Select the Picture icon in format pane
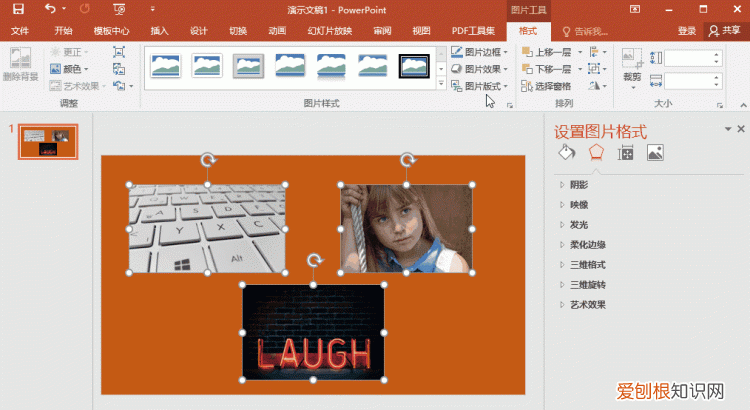750x410 pixels. coord(655,153)
